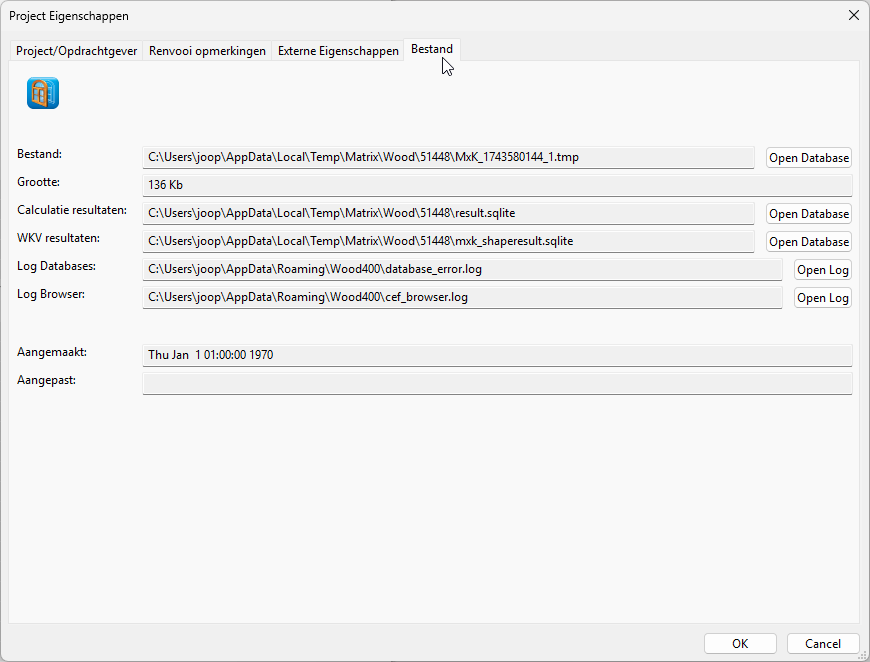Open the WKV resultaten database
870x662 pixels.
click(808, 241)
